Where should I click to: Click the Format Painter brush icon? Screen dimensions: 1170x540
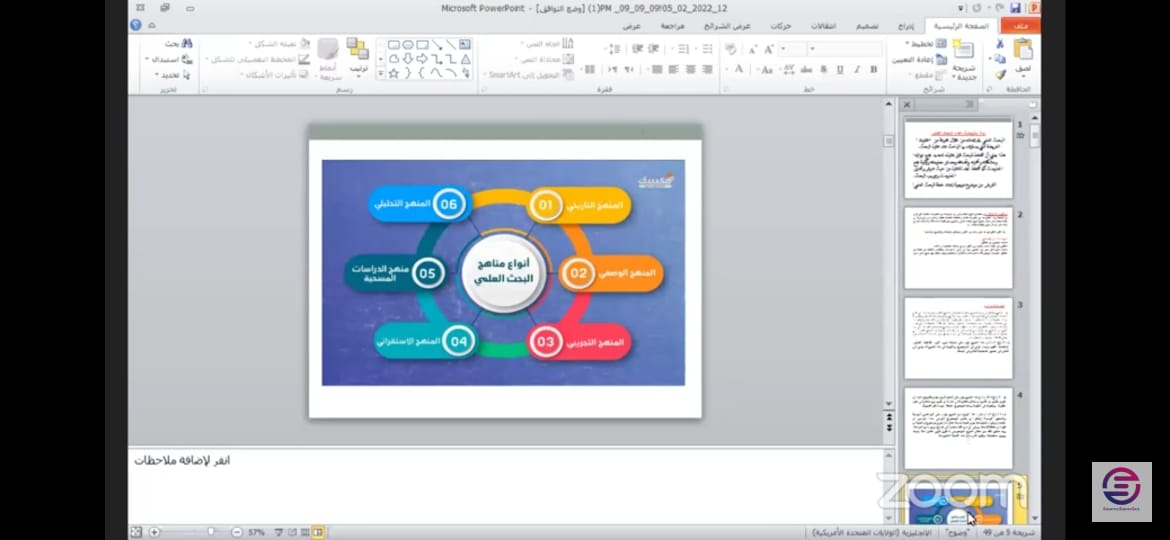pyautogui.click(x=1000, y=75)
